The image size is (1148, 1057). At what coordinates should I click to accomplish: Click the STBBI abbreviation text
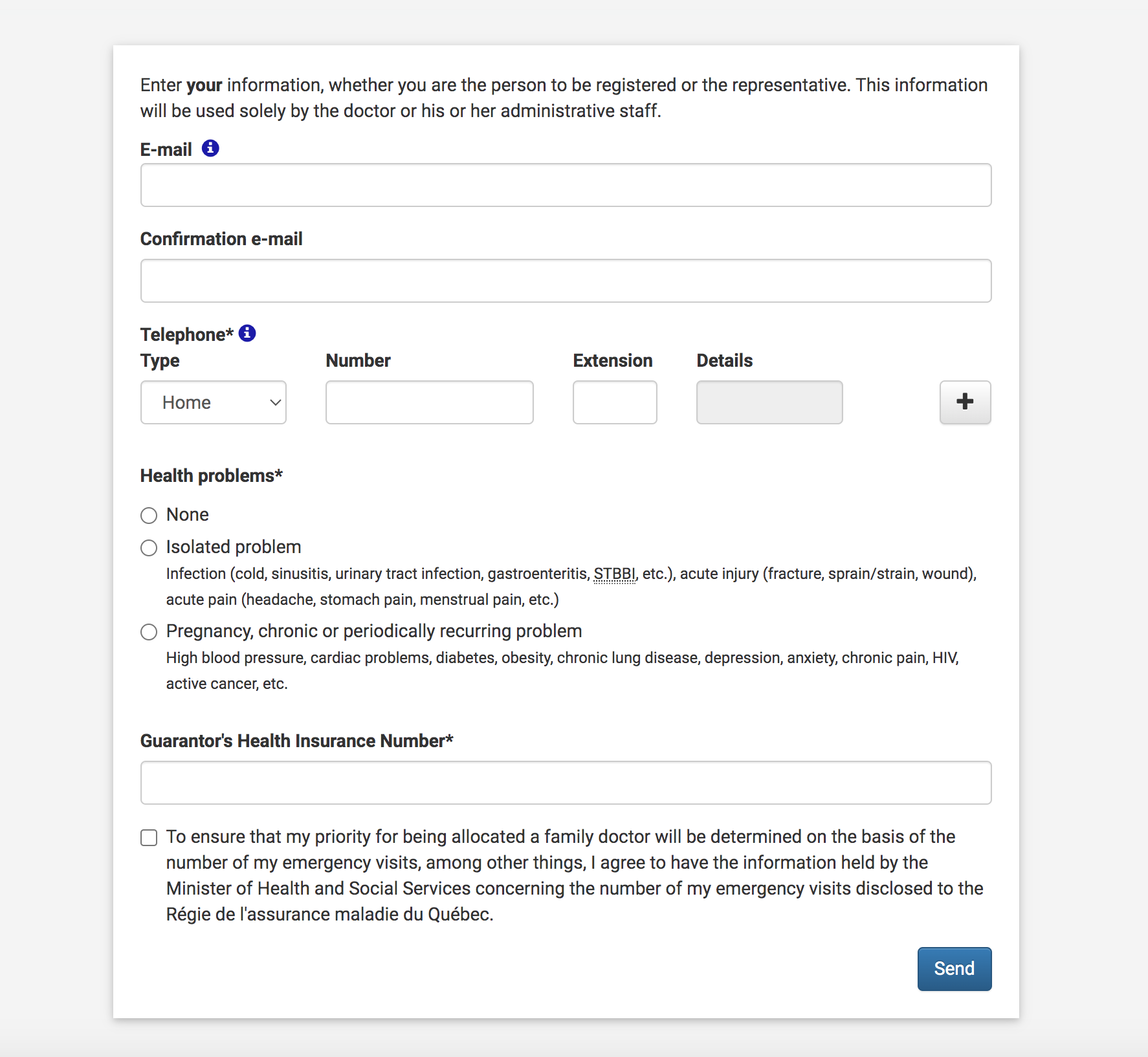coord(615,574)
